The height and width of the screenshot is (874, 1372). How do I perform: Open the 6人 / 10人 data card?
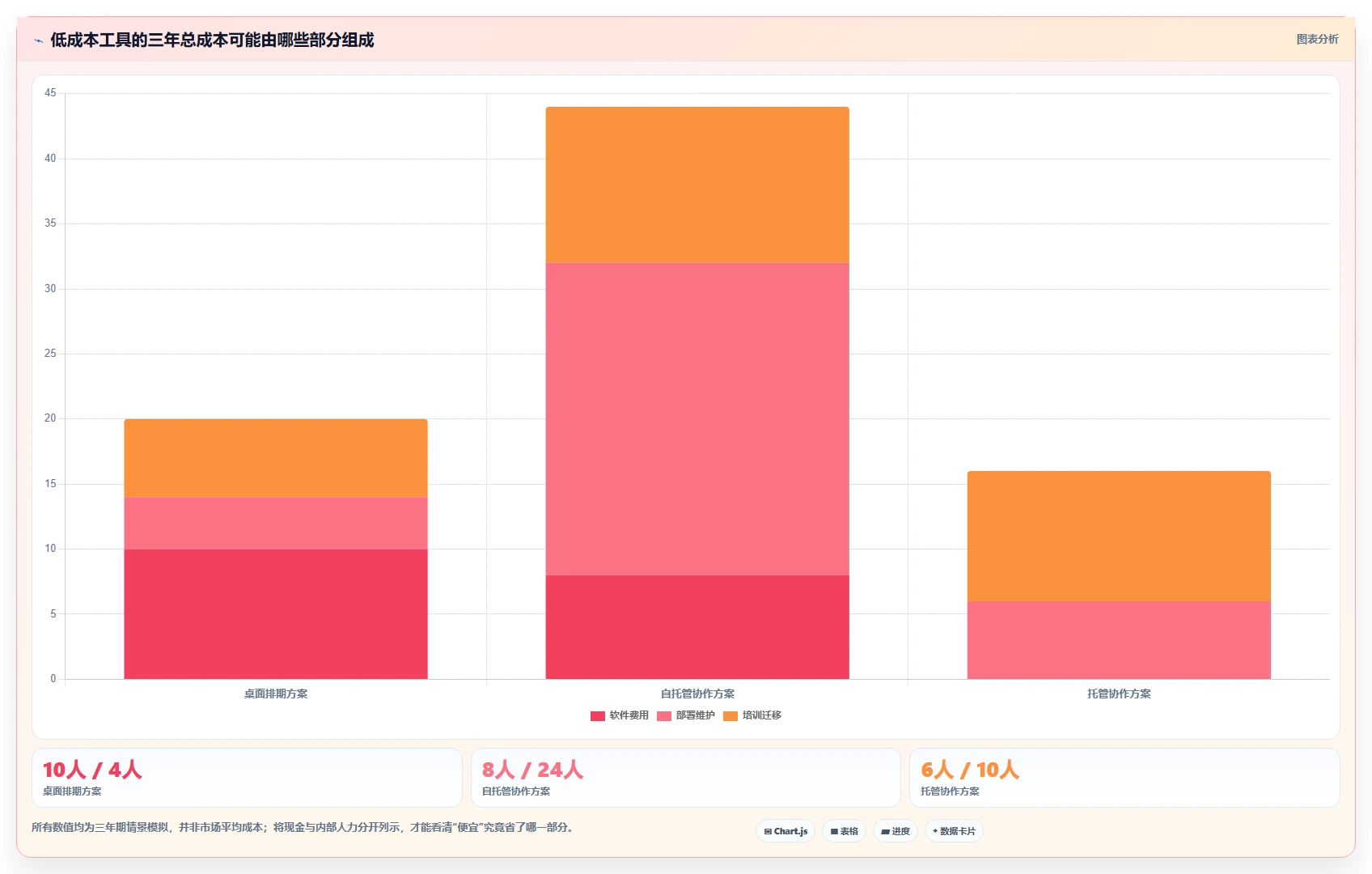(1124, 778)
